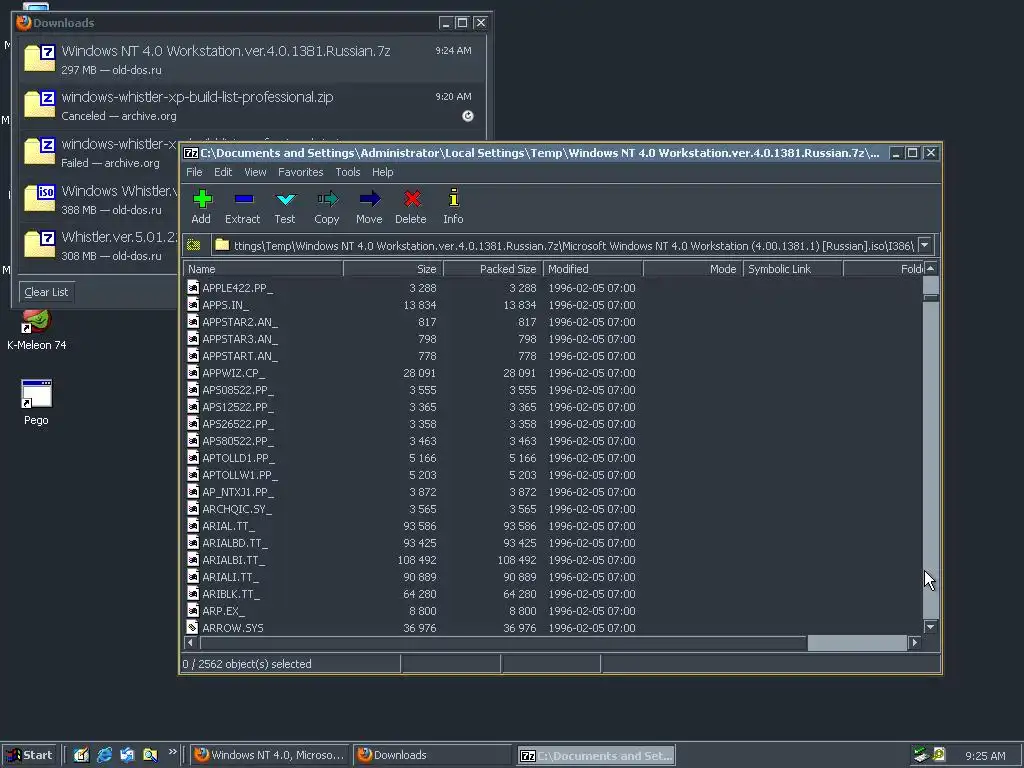Click the second system tray icon
1024x768 pixels.
[939, 755]
